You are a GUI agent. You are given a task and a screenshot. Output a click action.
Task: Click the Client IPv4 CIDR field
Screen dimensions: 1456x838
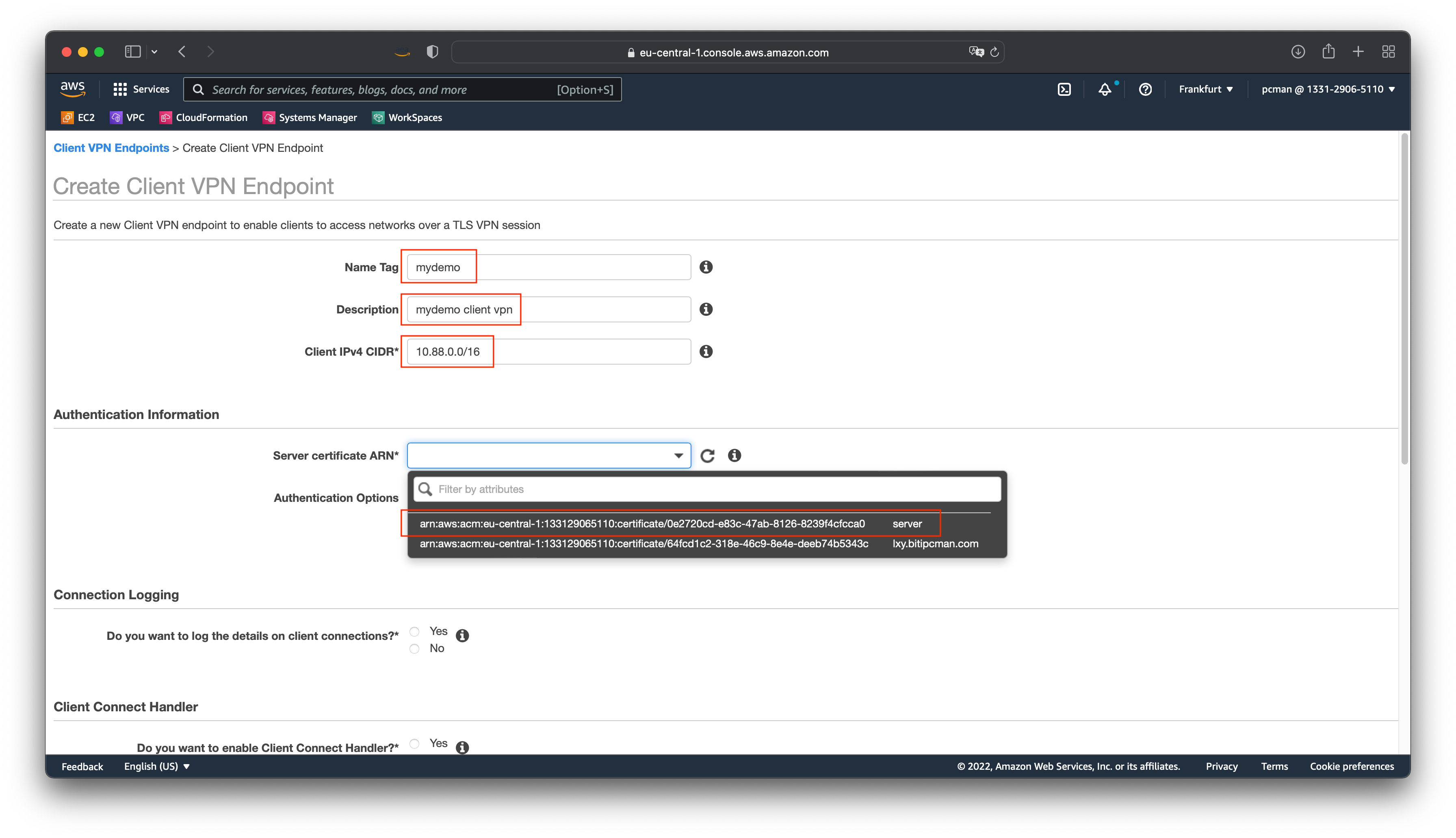tap(549, 351)
